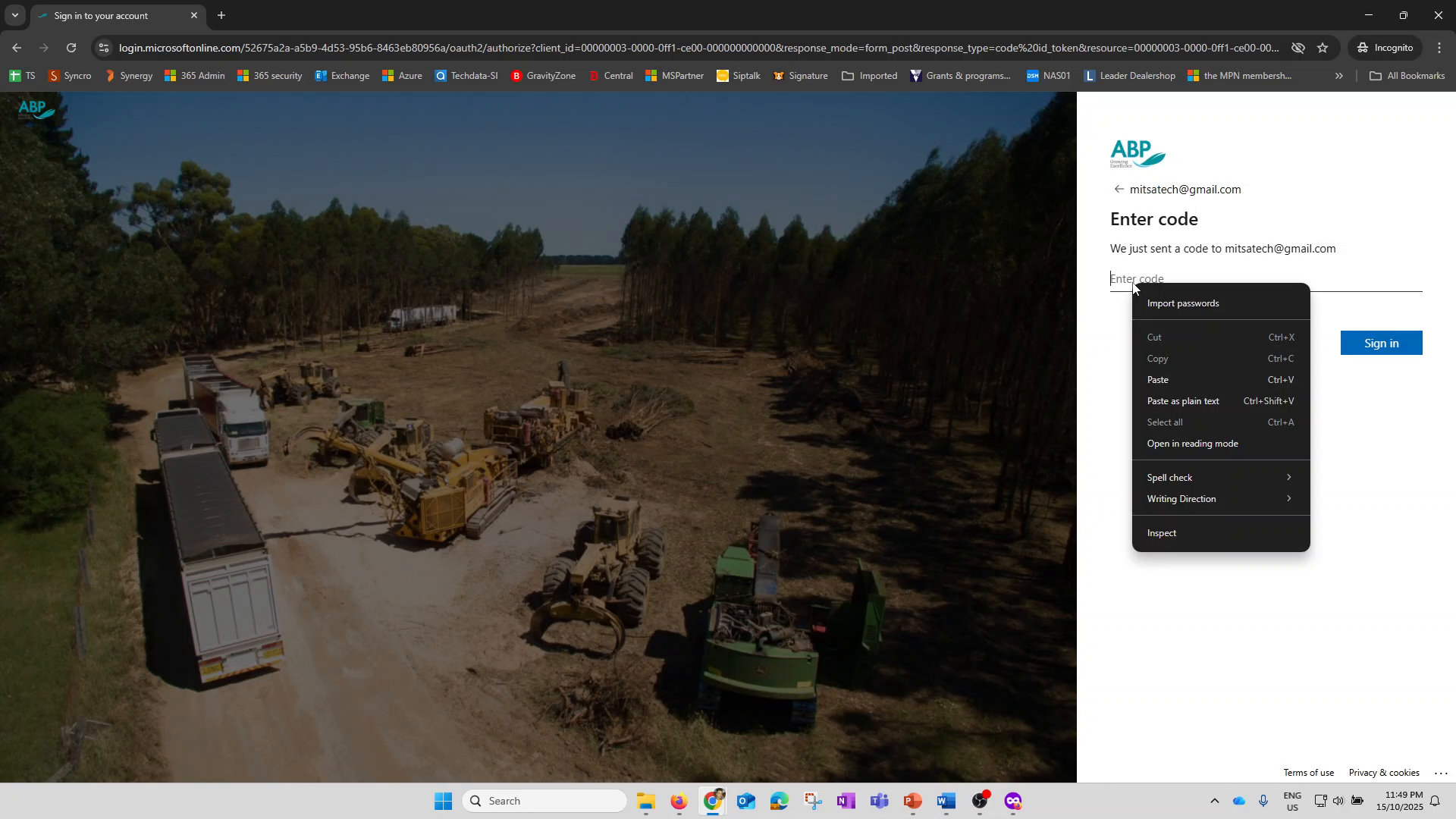
Task: Click the browser back navigation arrow
Action: point(17,47)
